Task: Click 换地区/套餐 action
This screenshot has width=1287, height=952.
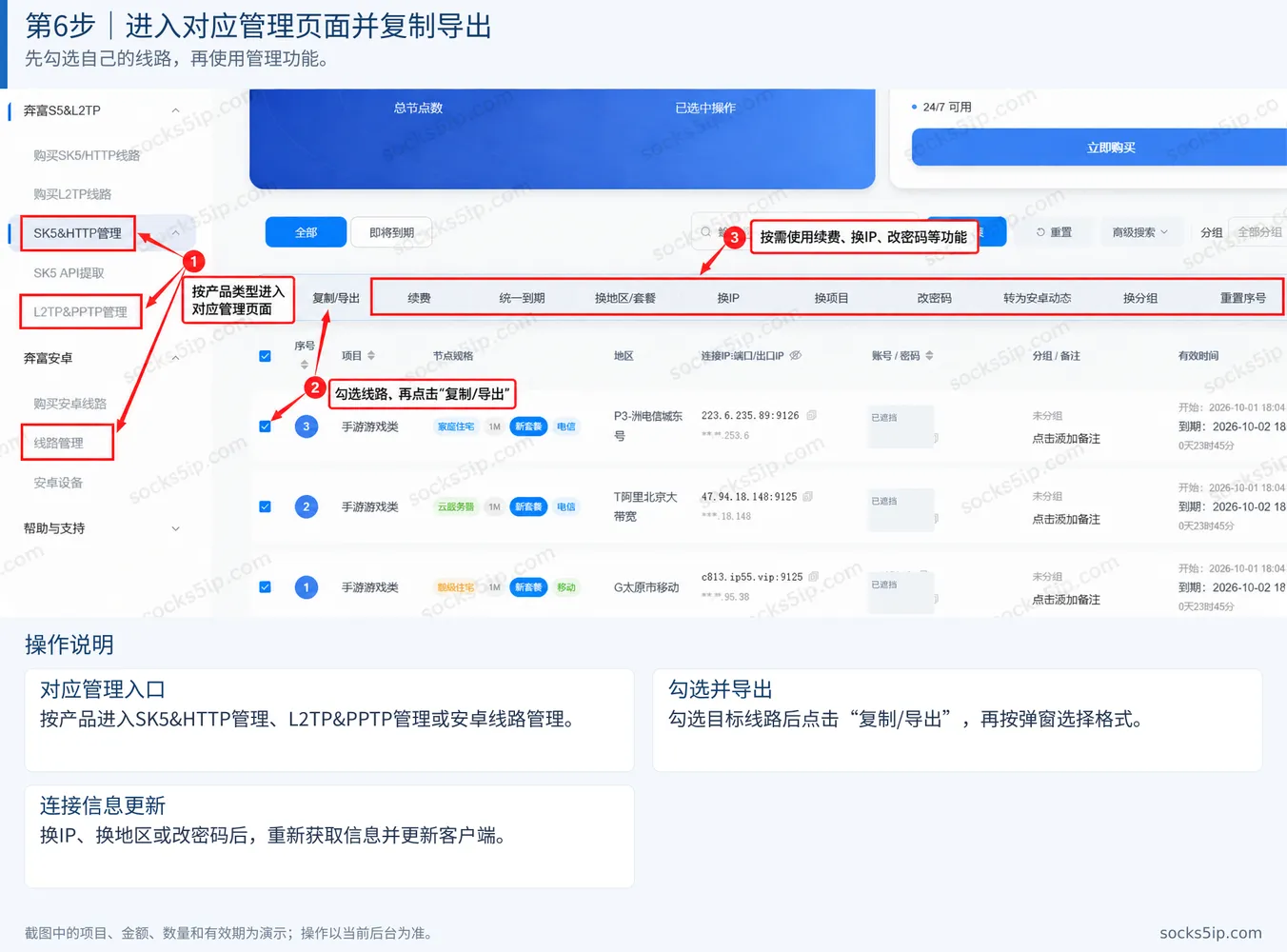Action: 625,298
